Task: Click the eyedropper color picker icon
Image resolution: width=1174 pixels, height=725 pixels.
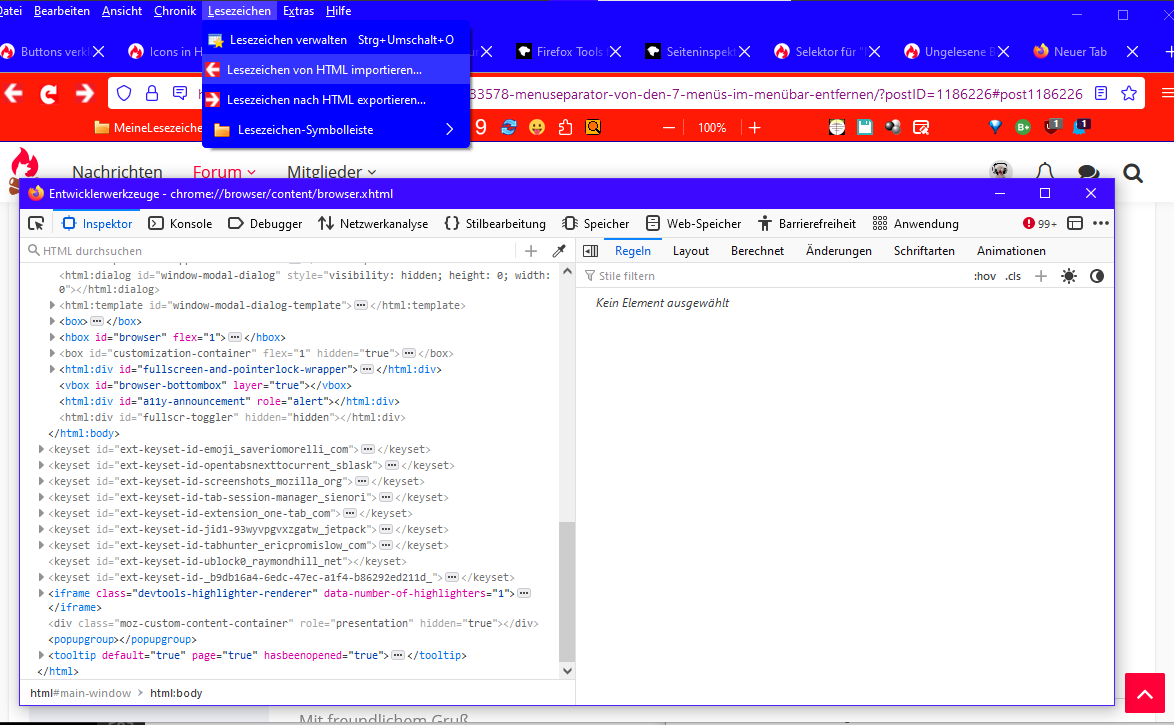Action: click(x=560, y=251)
